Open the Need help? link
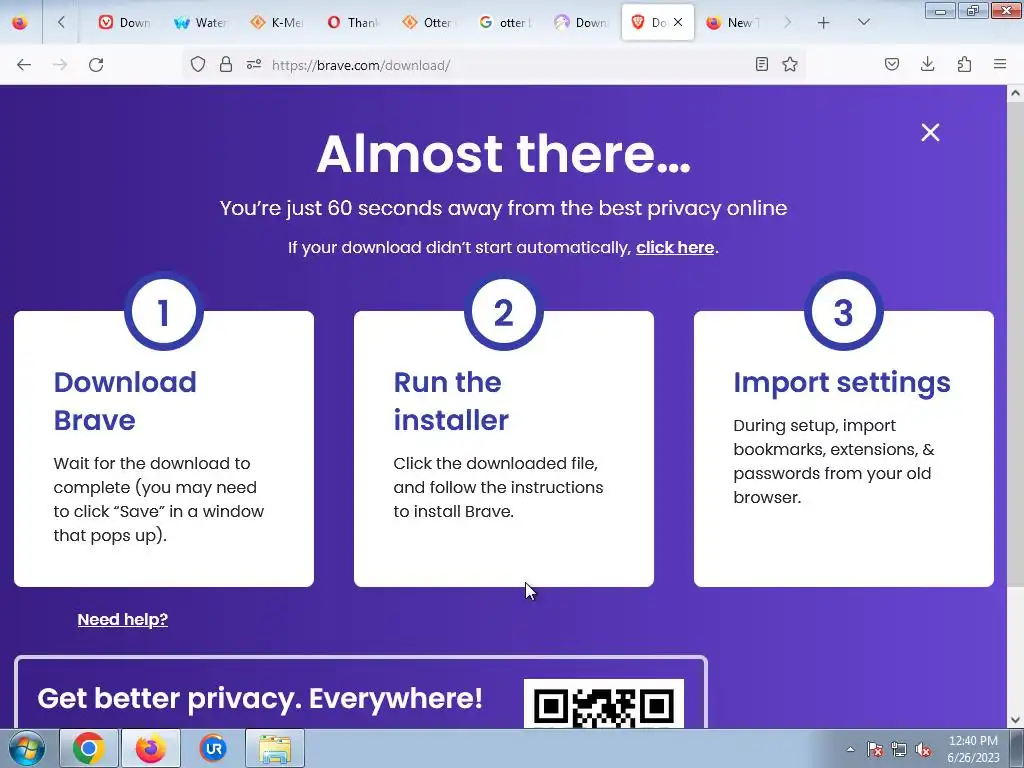1024x768 pixels. coord(123,619)
